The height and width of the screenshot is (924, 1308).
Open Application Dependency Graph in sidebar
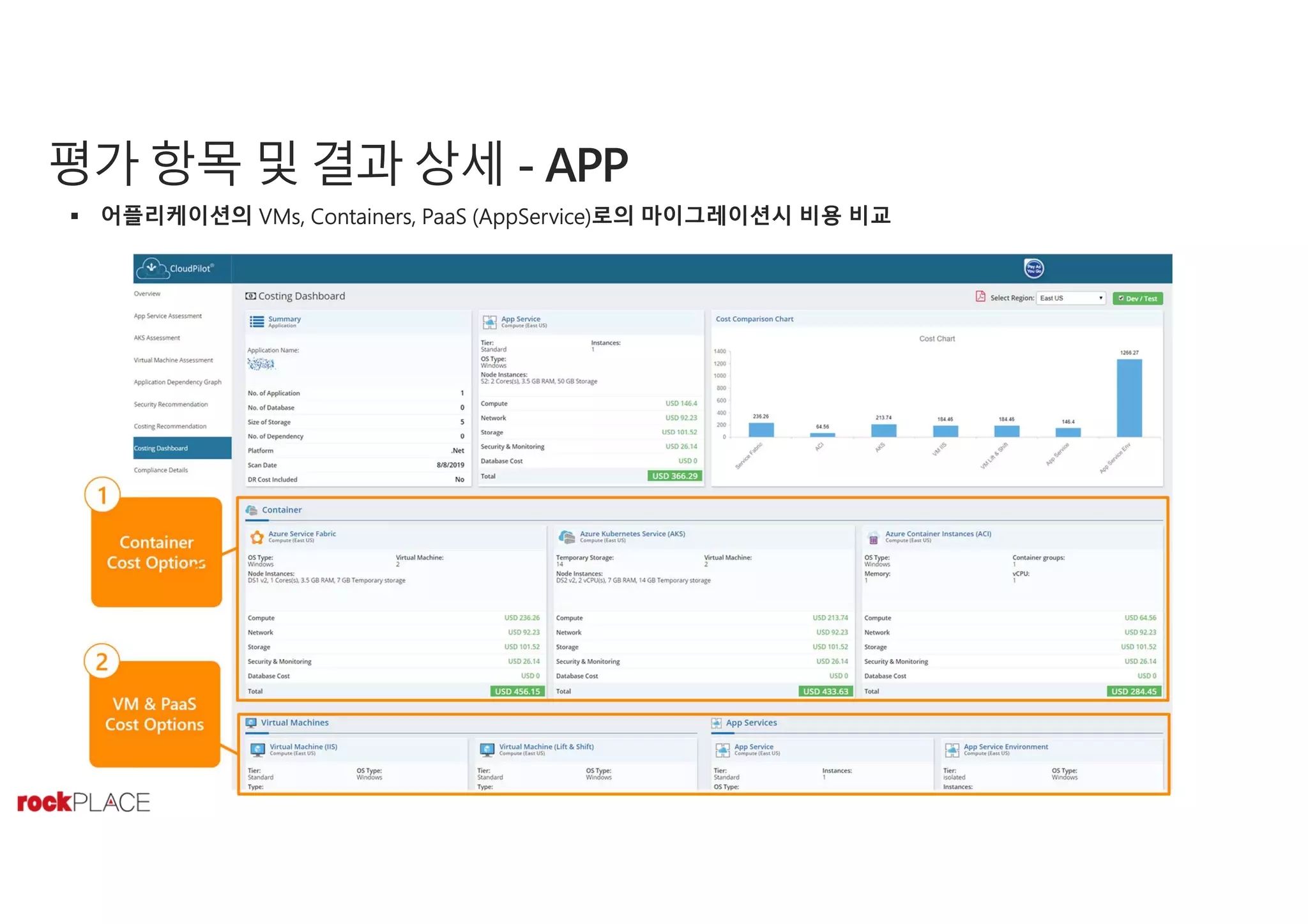coord(178,382)
